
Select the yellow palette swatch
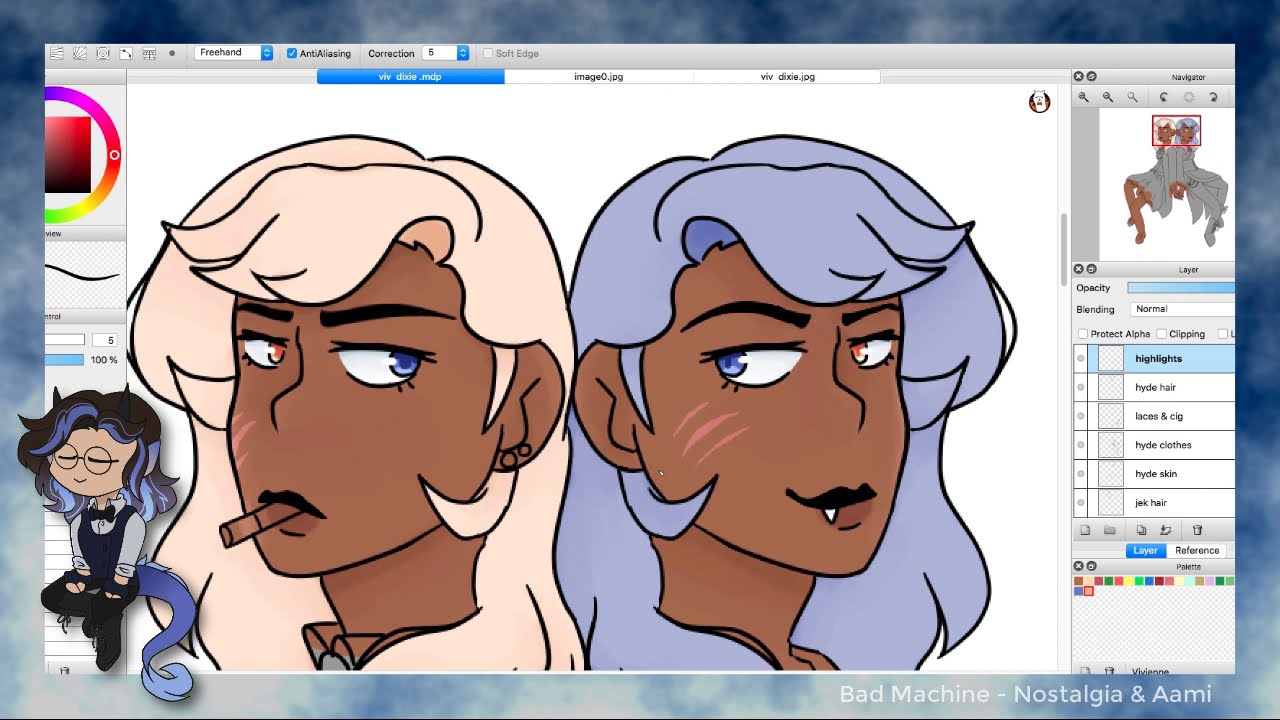(x=1130, y=581)
